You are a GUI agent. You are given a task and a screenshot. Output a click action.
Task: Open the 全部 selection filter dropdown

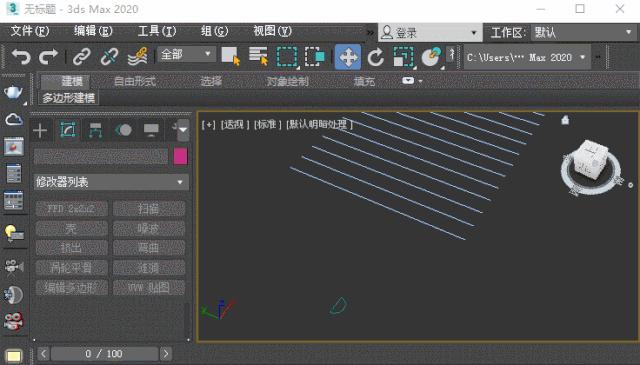pos(186,54)
